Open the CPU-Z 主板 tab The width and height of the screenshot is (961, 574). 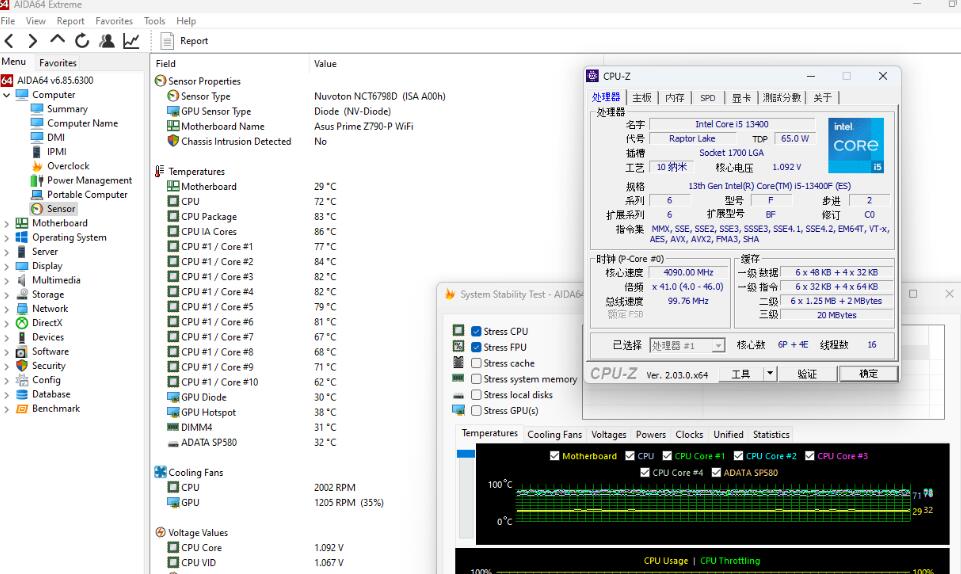coord(642,97)
